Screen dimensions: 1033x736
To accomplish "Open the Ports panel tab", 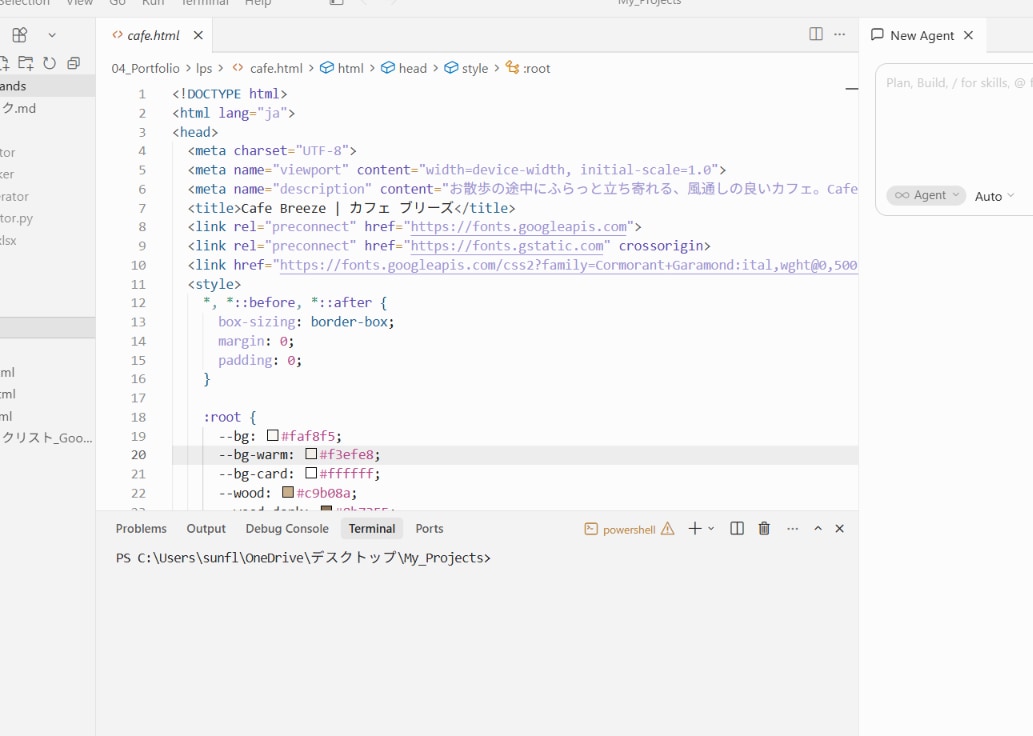I will point(429,528).
